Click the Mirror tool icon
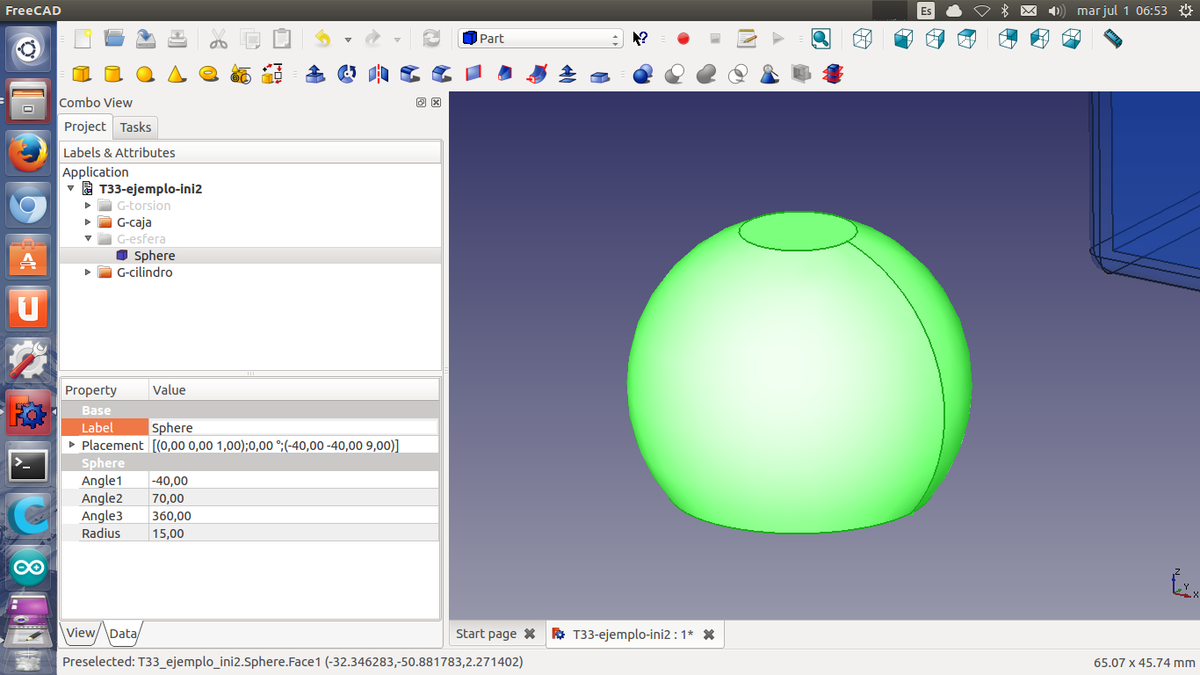 pos(378,74)
